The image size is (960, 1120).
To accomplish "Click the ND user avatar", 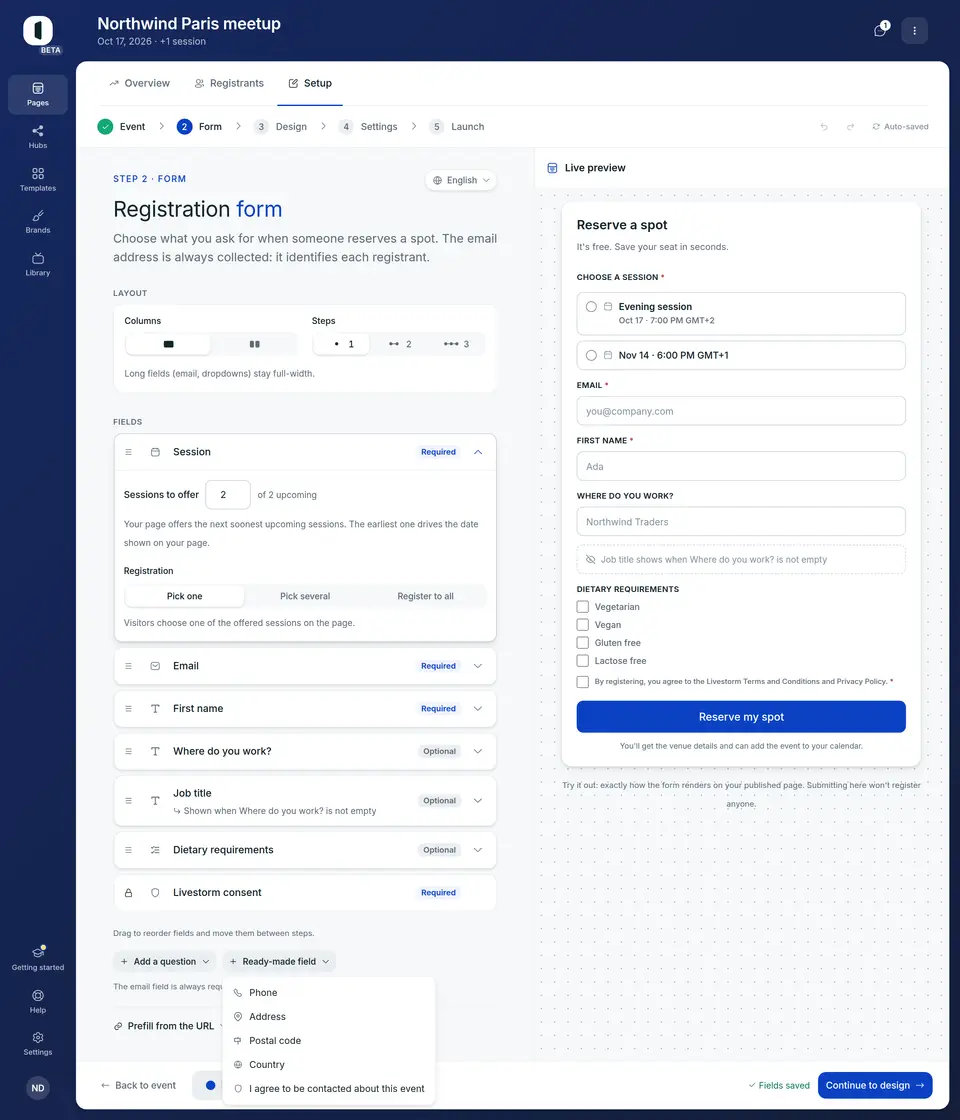I will tap(38, 1088).
